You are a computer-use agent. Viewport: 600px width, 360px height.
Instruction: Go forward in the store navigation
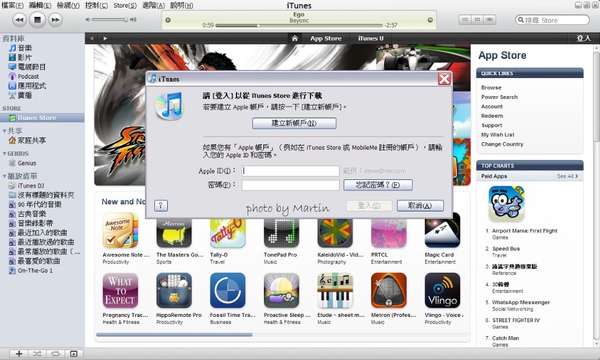105,38
